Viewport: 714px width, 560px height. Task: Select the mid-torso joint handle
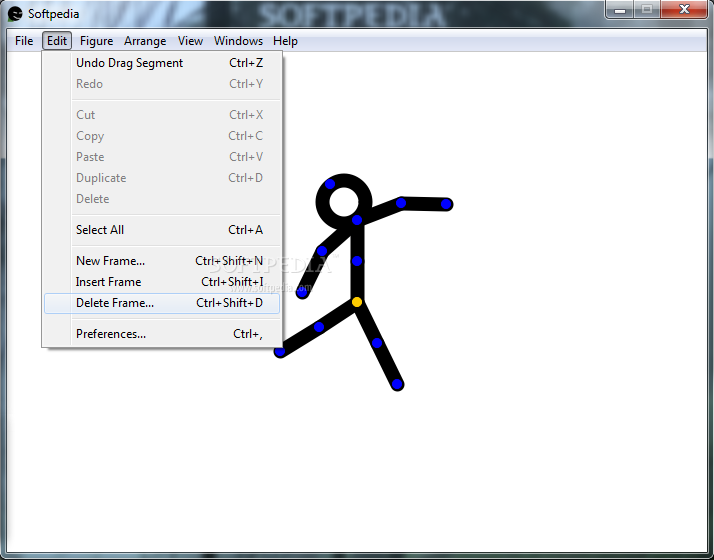357,261
